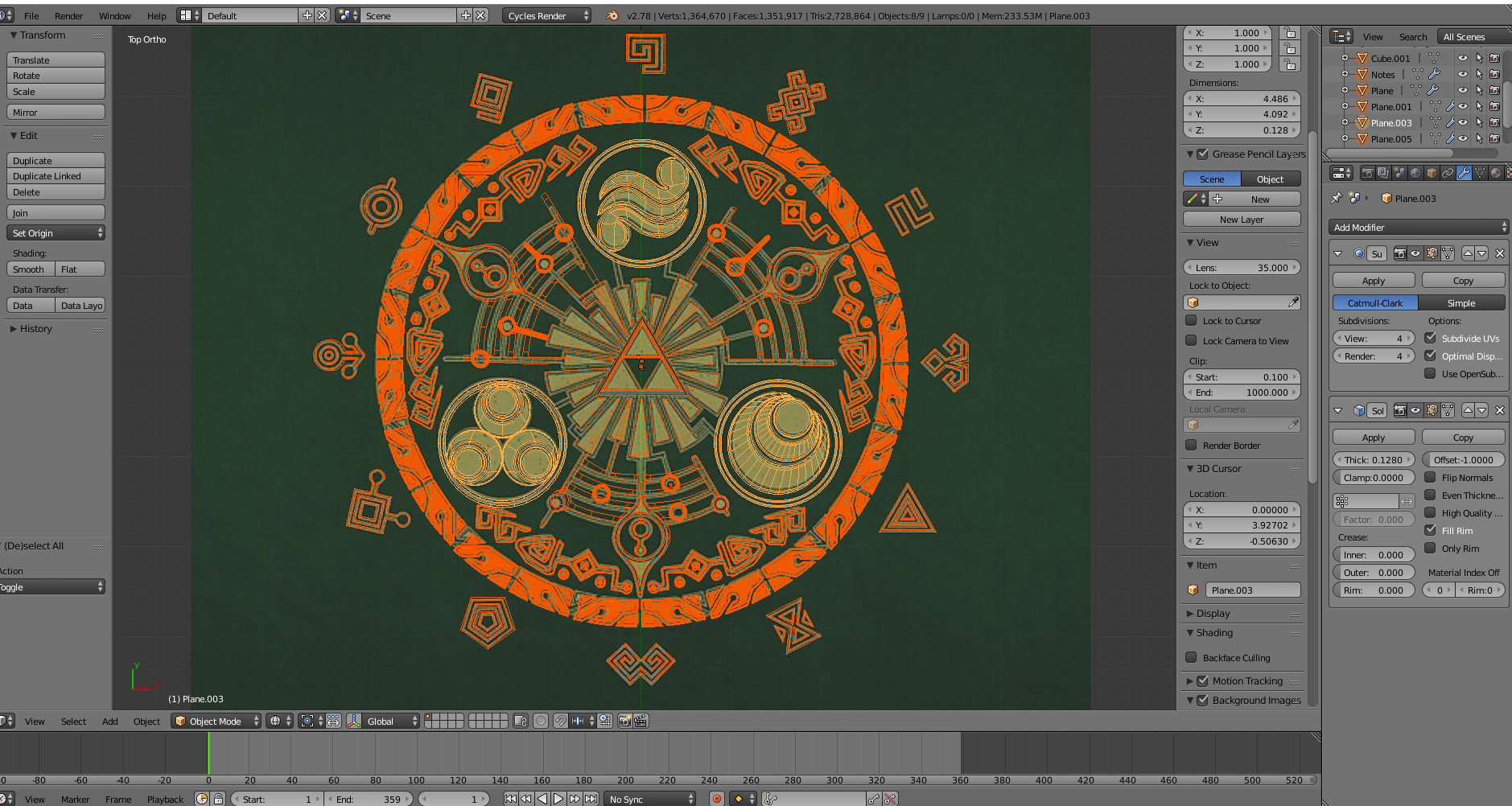The image size is (1512, 806).
Task: Click the transform manipulator axes icon
Action: tap(354, 721)
